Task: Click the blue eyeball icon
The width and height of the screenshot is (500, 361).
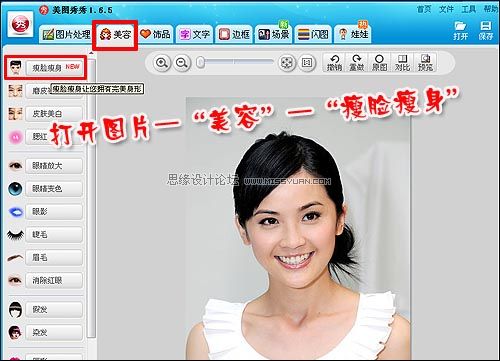Action: 15,189
